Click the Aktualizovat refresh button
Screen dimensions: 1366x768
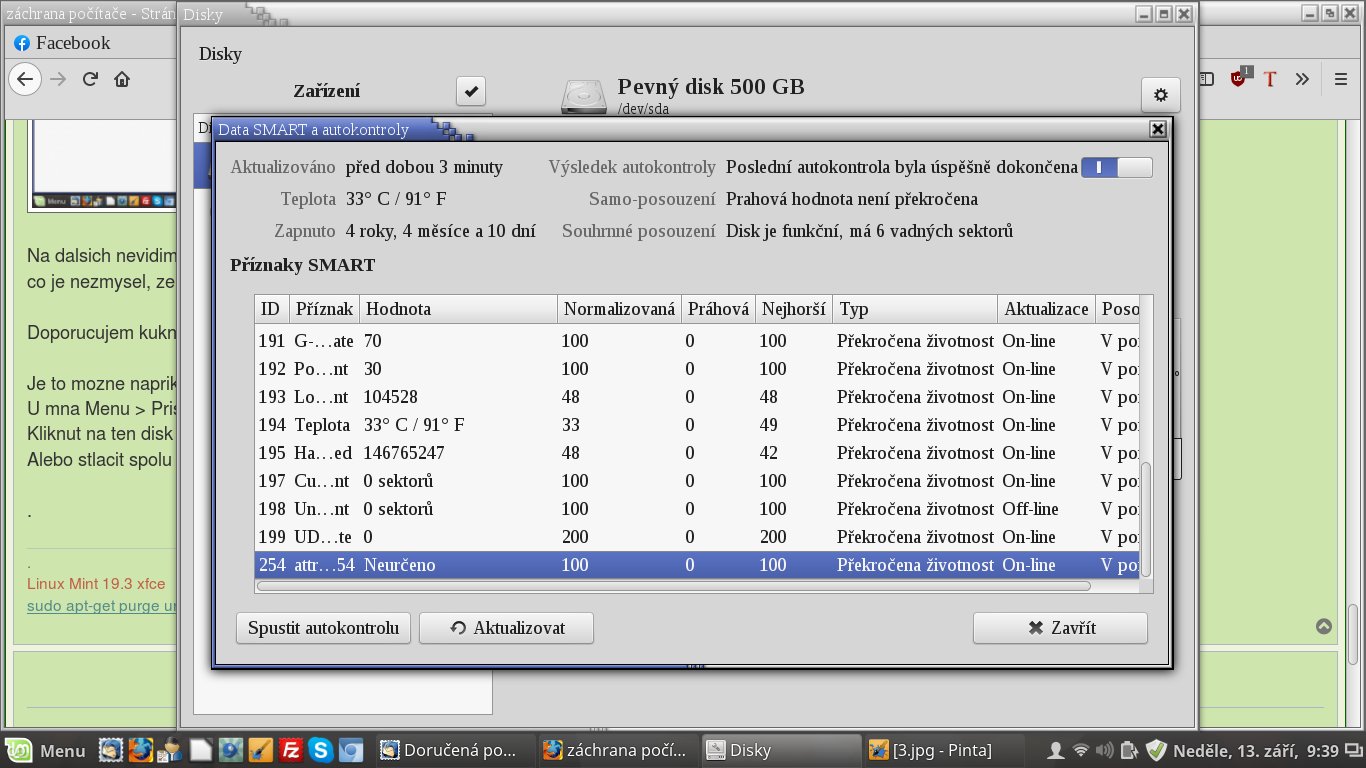(506, 628)
